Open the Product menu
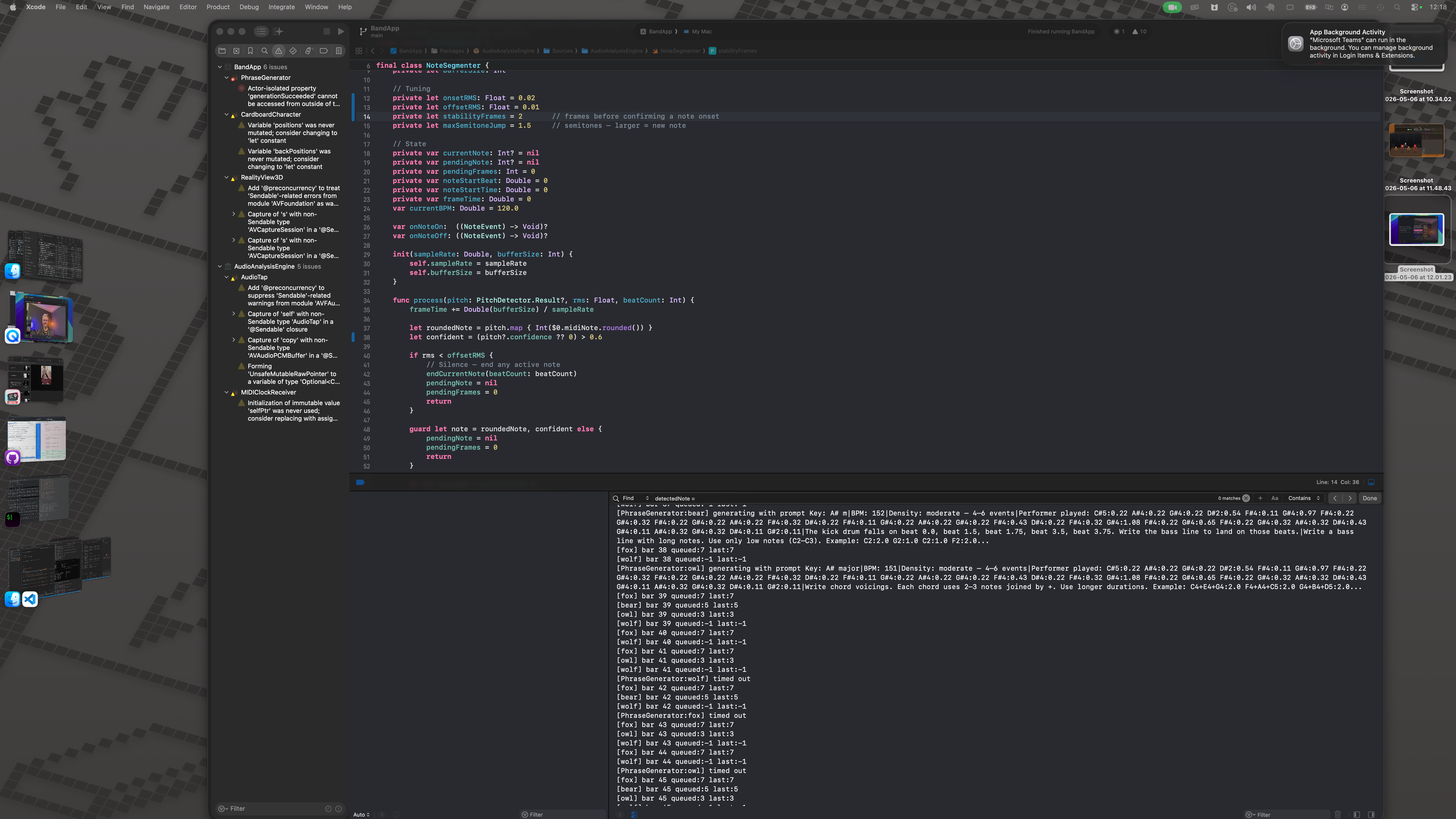The image size is (1456, 819). point(218,7)
